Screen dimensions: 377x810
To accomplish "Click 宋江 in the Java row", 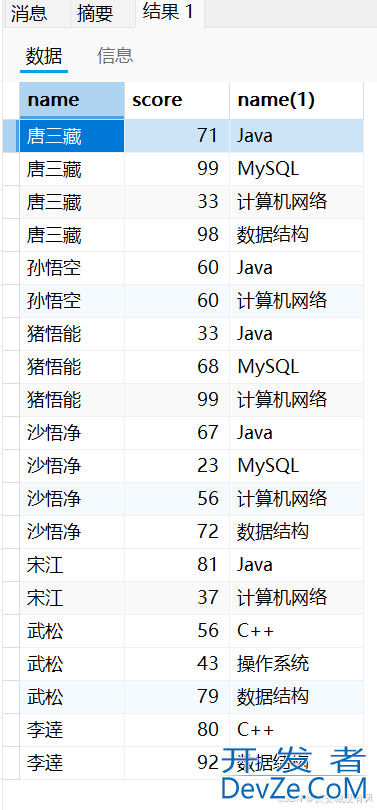I will click(x=72, y=566).
